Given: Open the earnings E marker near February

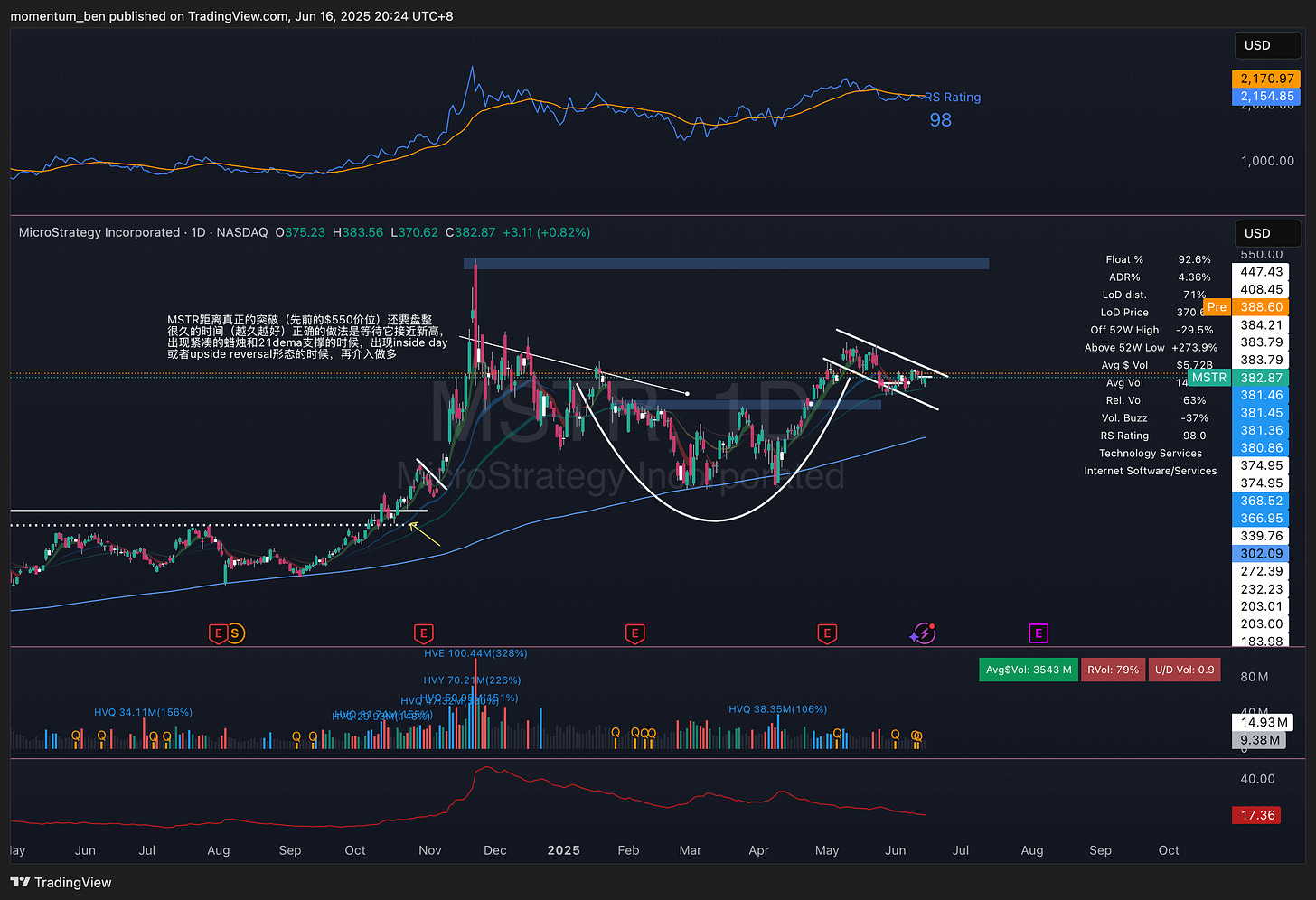Looking at the screenshot, I should (x=634, y=633).
